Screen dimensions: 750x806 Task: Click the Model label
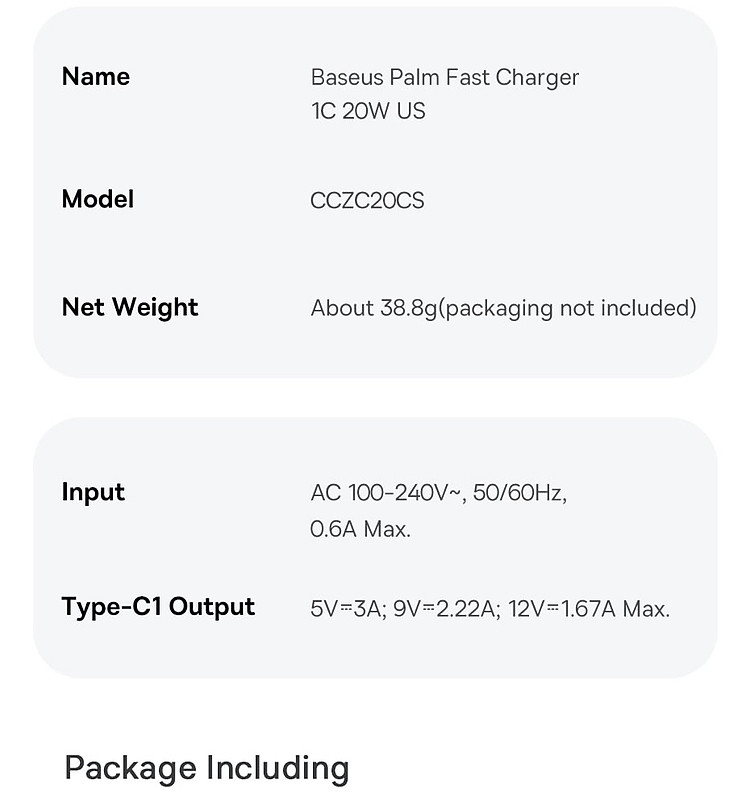click(97, 199)
